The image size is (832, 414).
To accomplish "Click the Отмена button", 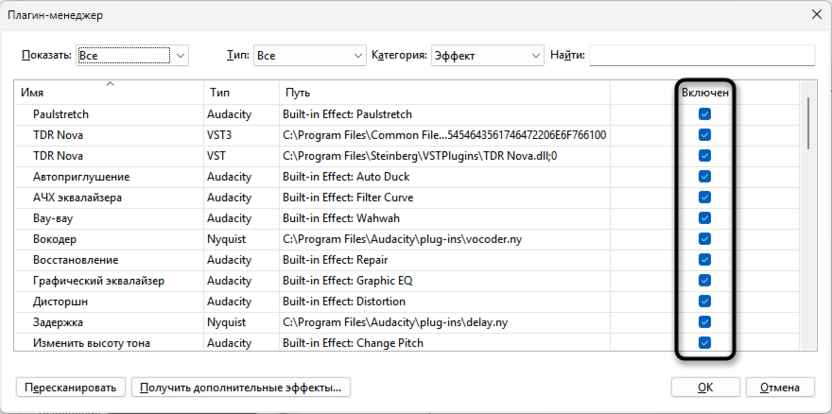I will [780, 387].
